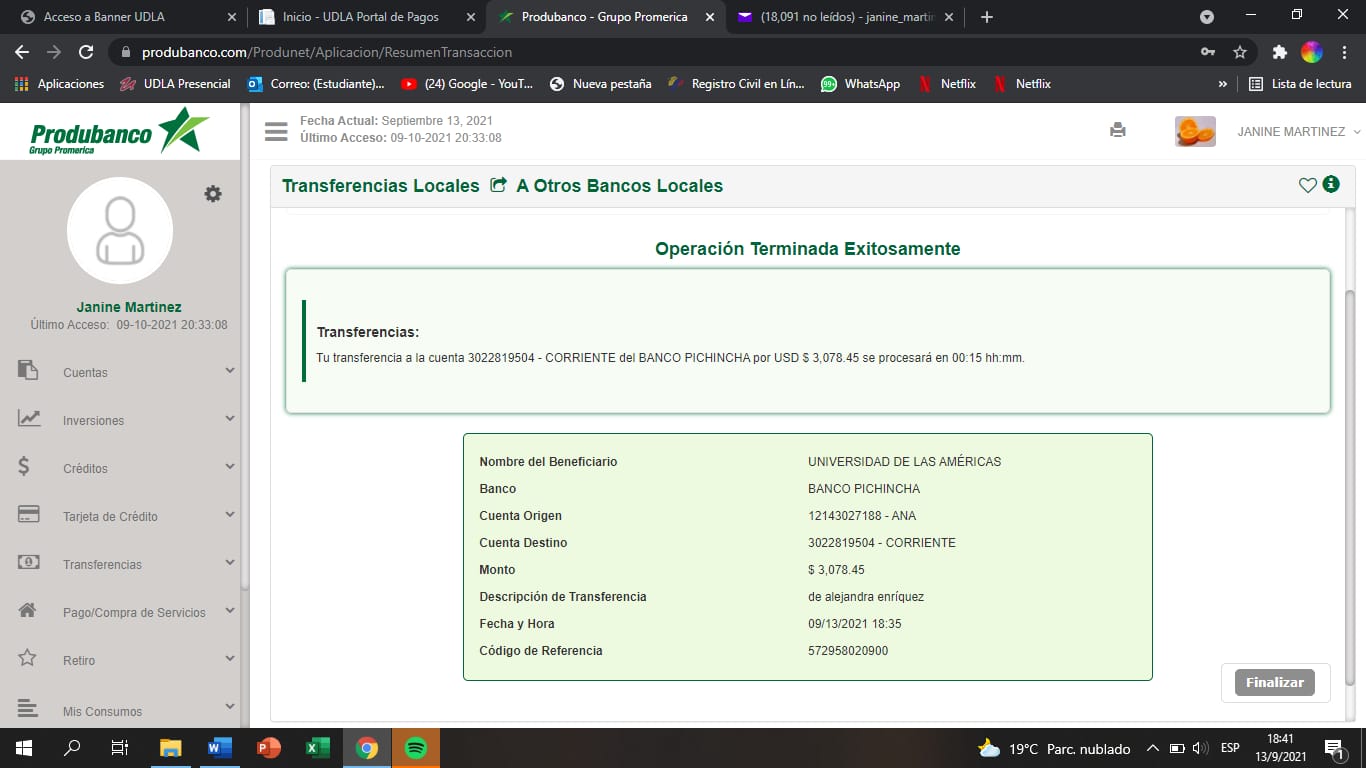This screenshot has height=768, width=1366.
Task: Click the Produbanco logo
Action: point(120,131)
